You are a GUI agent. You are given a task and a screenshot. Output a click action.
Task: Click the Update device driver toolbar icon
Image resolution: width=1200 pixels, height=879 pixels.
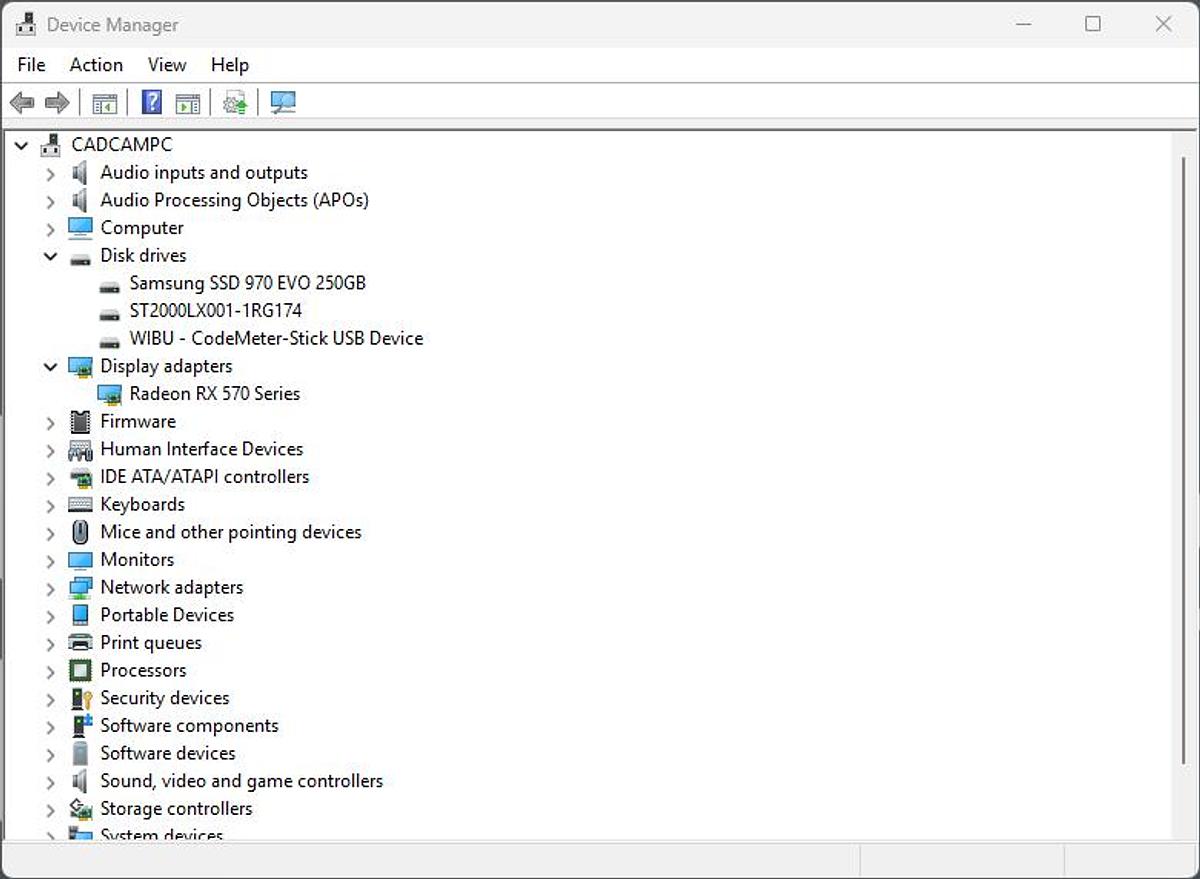(235, 103)
